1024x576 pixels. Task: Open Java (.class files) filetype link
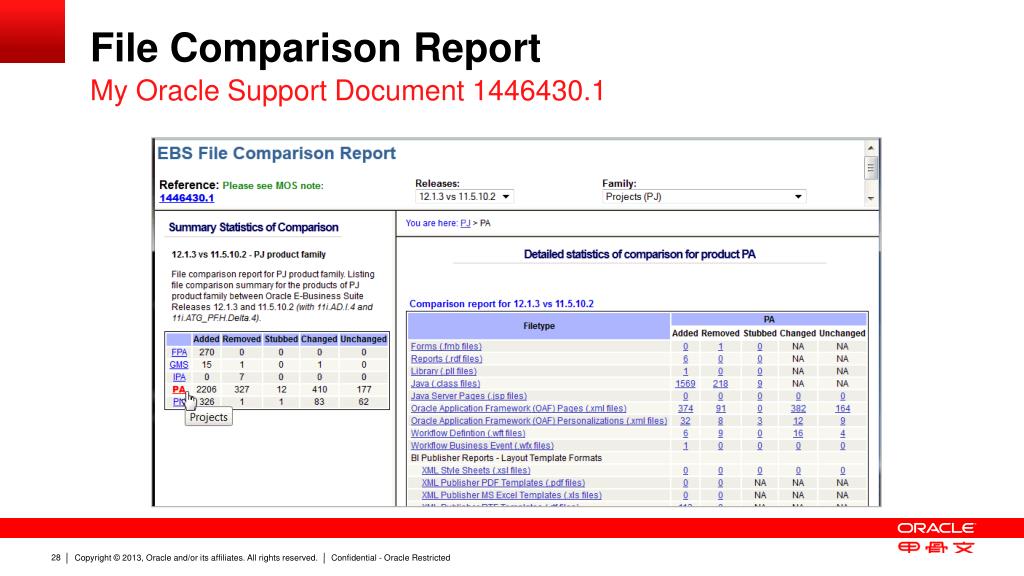click(445, 383)
